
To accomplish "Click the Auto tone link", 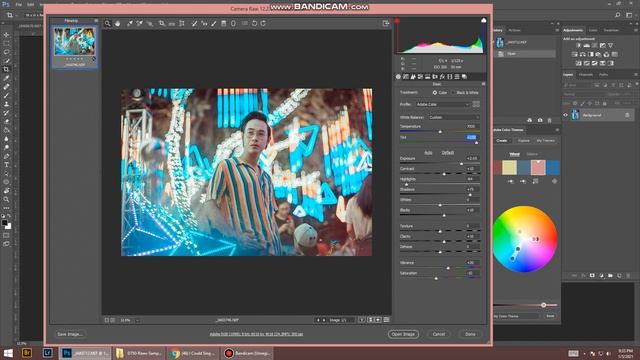I will point(428,153).
